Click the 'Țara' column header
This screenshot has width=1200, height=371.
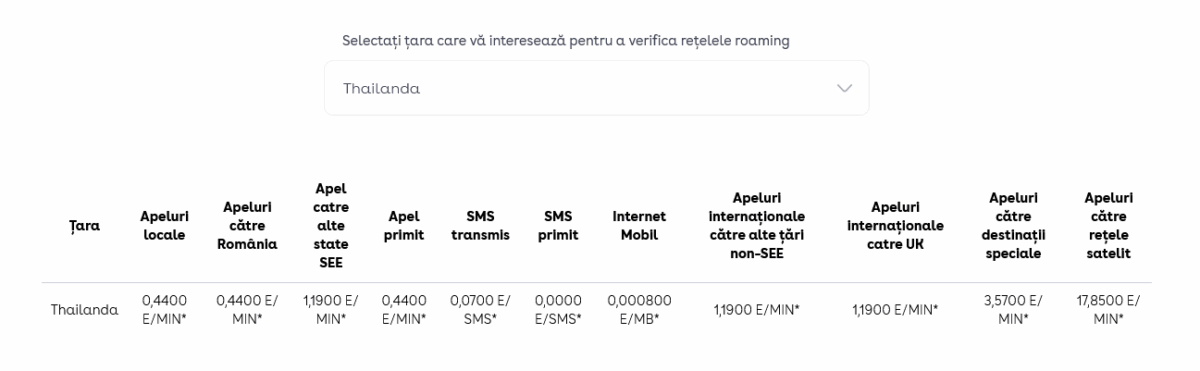(84, 225)
